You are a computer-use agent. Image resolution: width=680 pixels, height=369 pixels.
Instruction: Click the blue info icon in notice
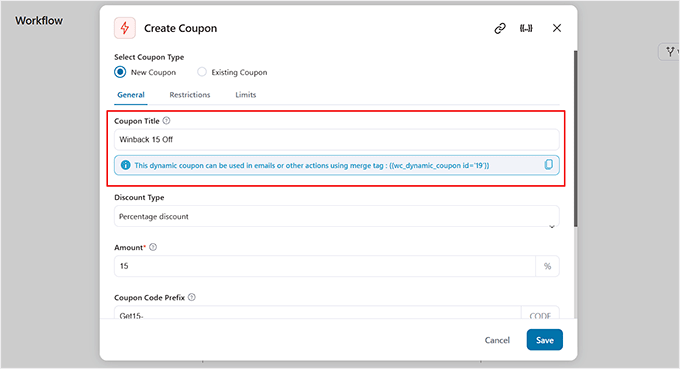click(x=125, y=165)
